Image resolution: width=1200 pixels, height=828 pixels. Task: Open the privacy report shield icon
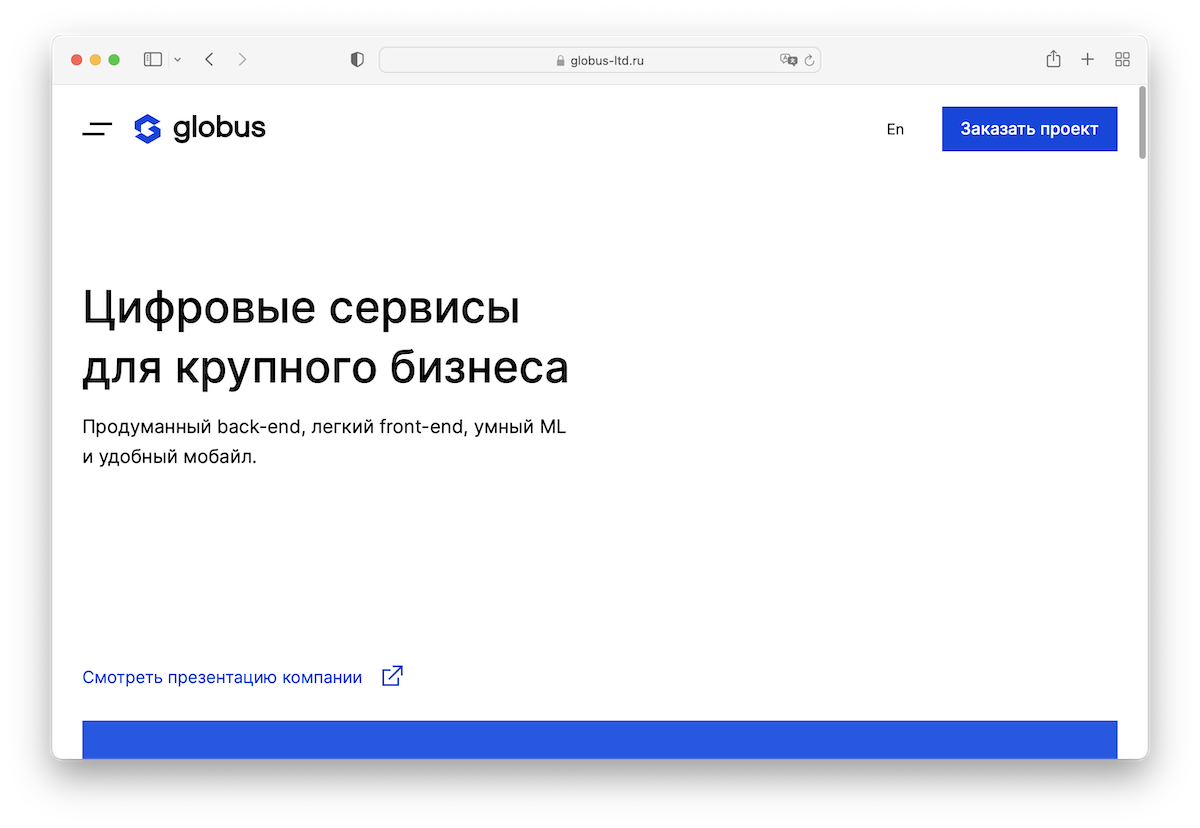point(357,60)
